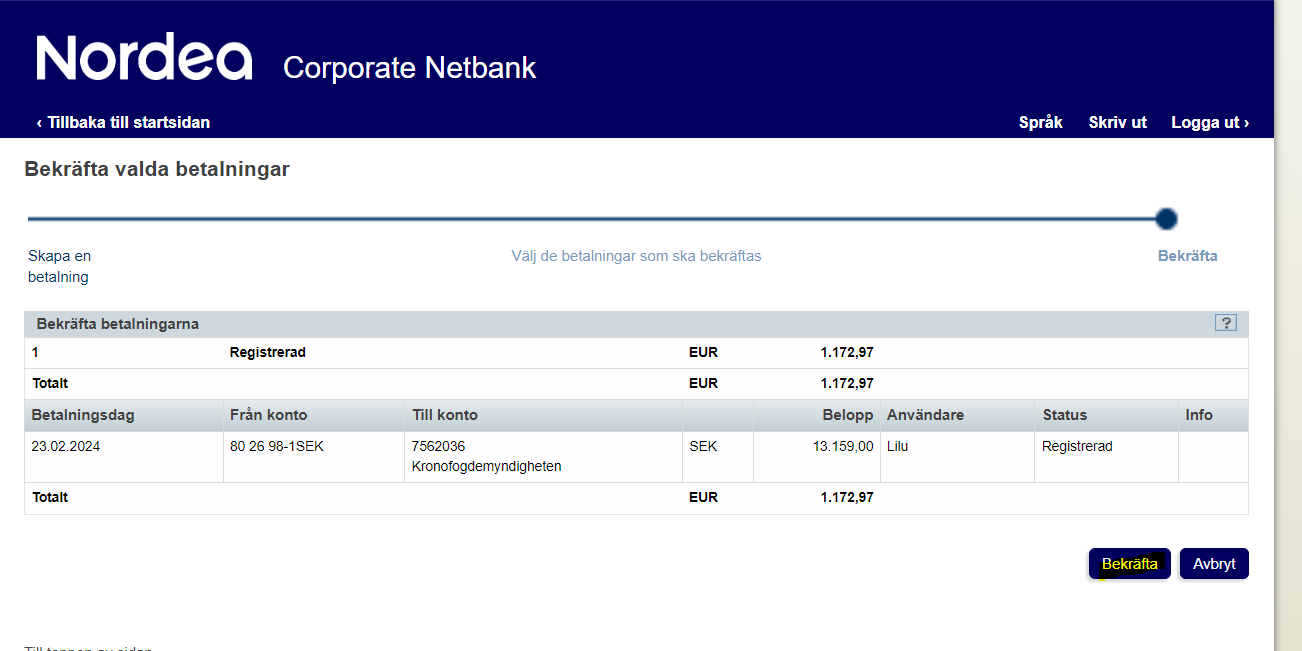This screenshot has width=1302, height=651.
Task: Click the Till konto column header
Action: (x=445, y=415)
